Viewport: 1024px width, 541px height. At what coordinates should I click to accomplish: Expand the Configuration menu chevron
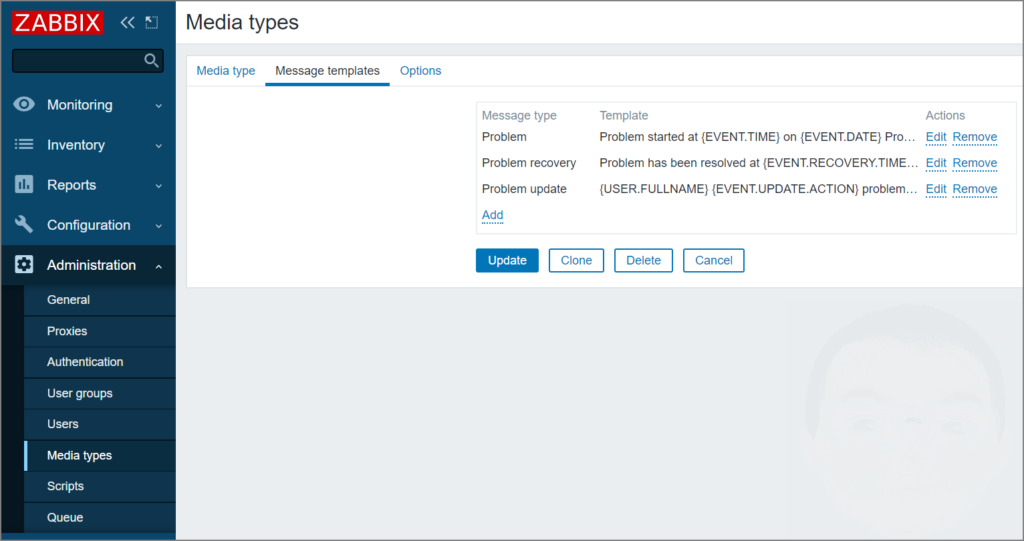pos(159,226)
